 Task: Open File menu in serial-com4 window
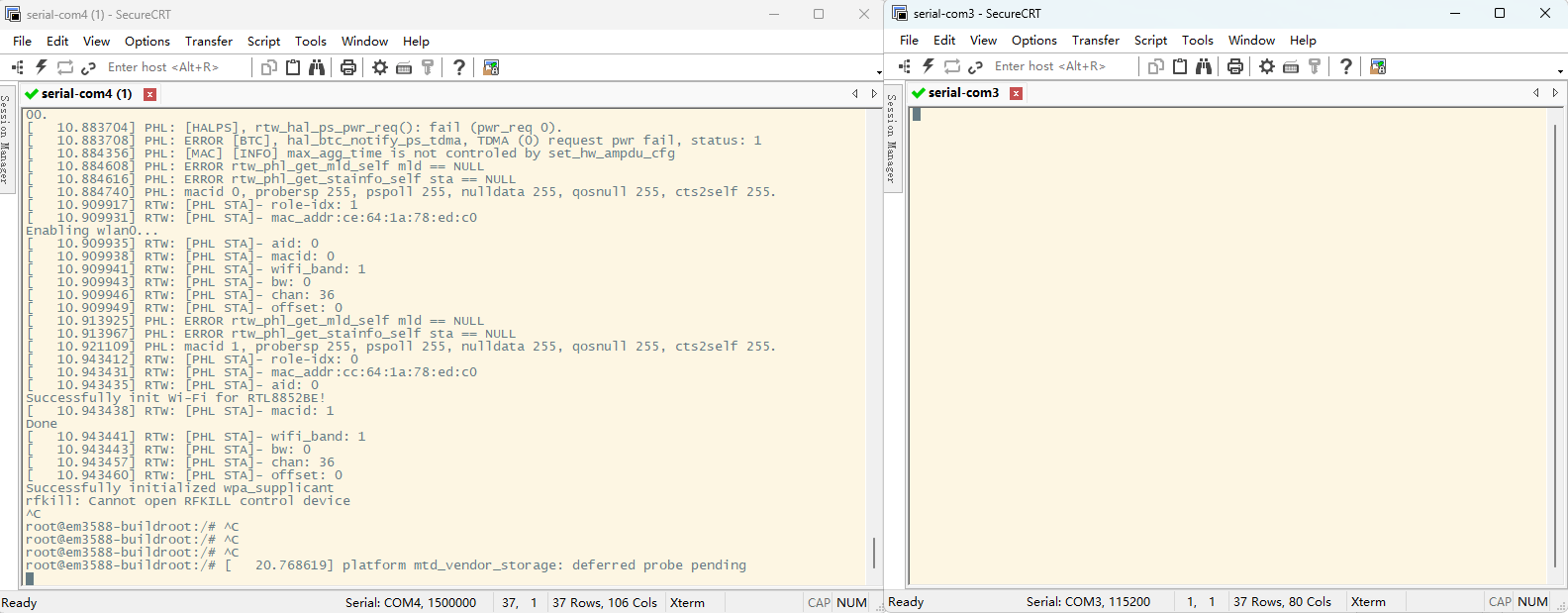coord(22,42)
